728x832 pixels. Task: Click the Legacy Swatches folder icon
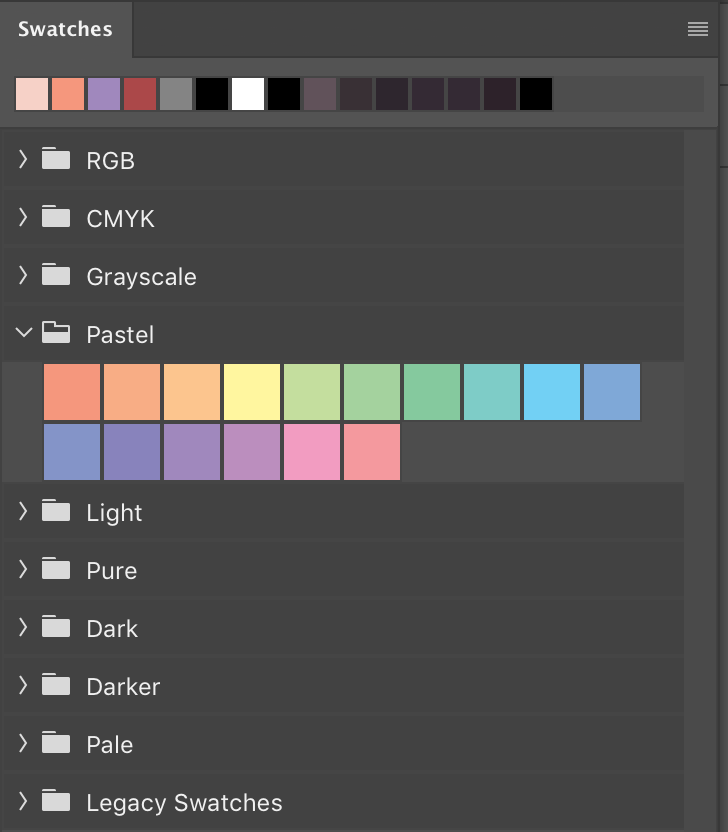point(53,801)
